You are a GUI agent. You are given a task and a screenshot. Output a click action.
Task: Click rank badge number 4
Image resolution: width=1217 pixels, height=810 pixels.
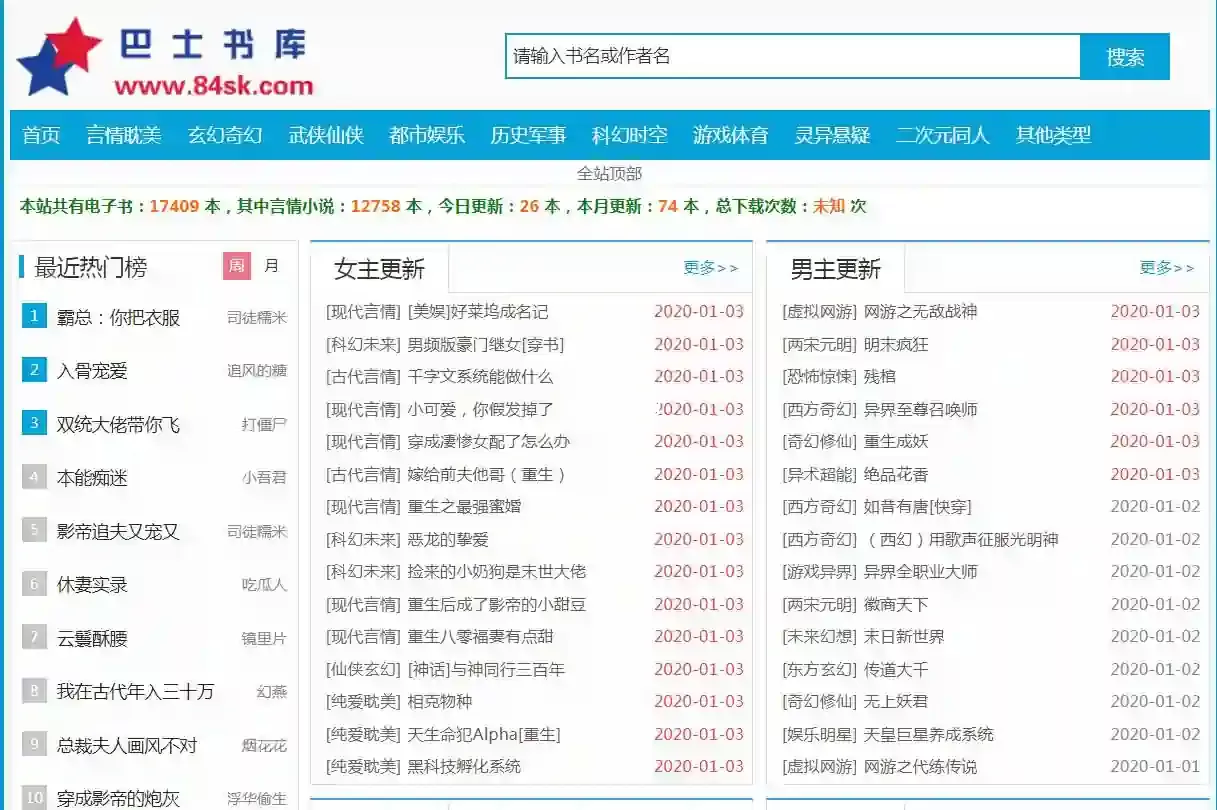pos(34,477)
